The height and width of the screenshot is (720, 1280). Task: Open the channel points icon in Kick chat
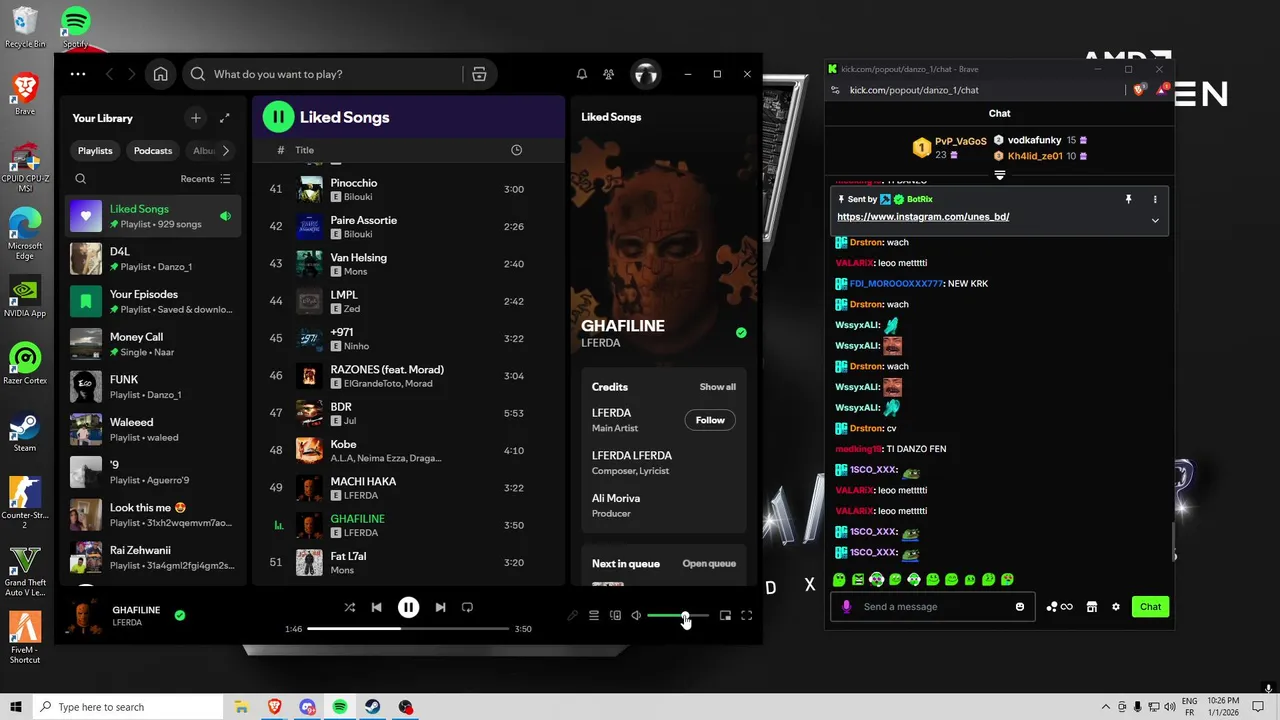(1059, 607)
